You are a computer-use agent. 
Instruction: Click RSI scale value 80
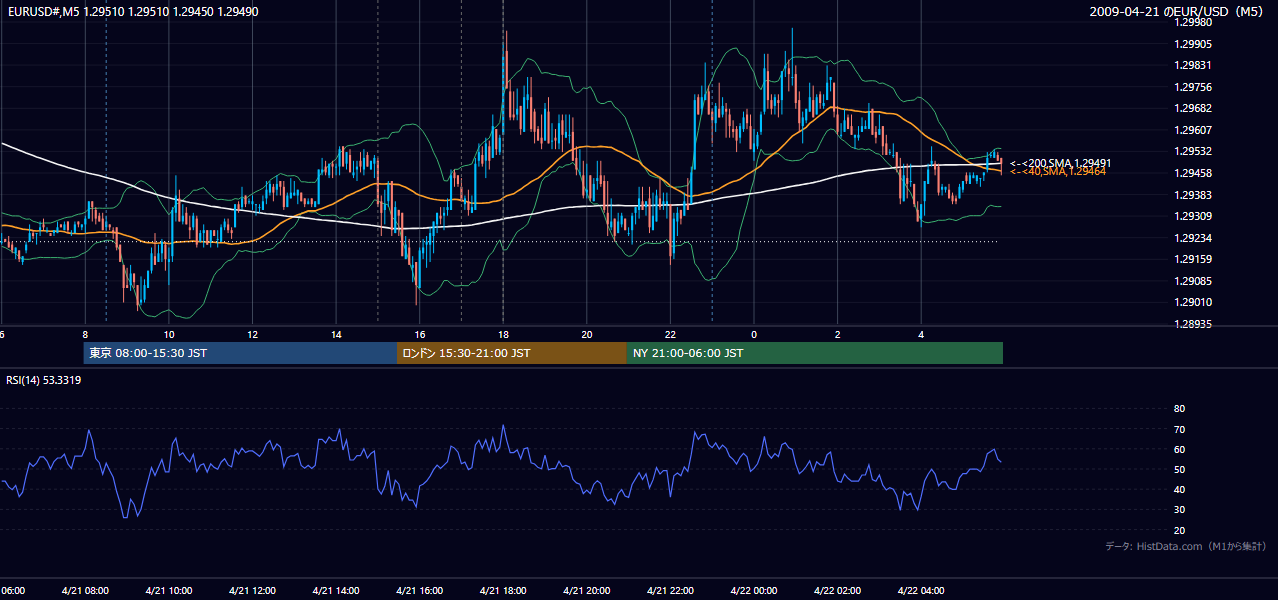click(1179, 409)
